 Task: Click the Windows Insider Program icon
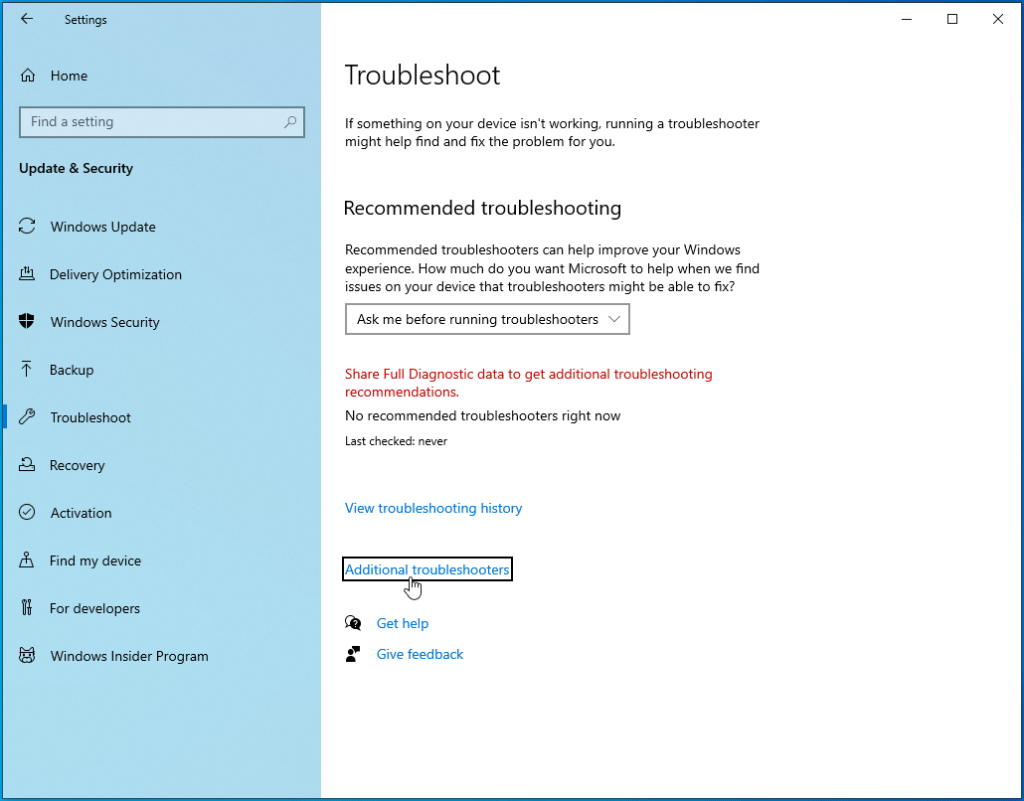27,656
